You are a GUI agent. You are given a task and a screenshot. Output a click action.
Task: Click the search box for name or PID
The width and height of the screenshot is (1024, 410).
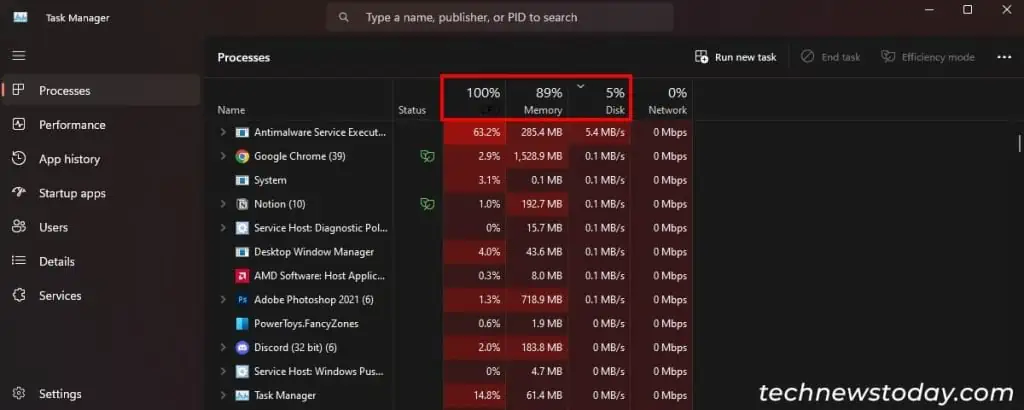click(x=500, y=18)
